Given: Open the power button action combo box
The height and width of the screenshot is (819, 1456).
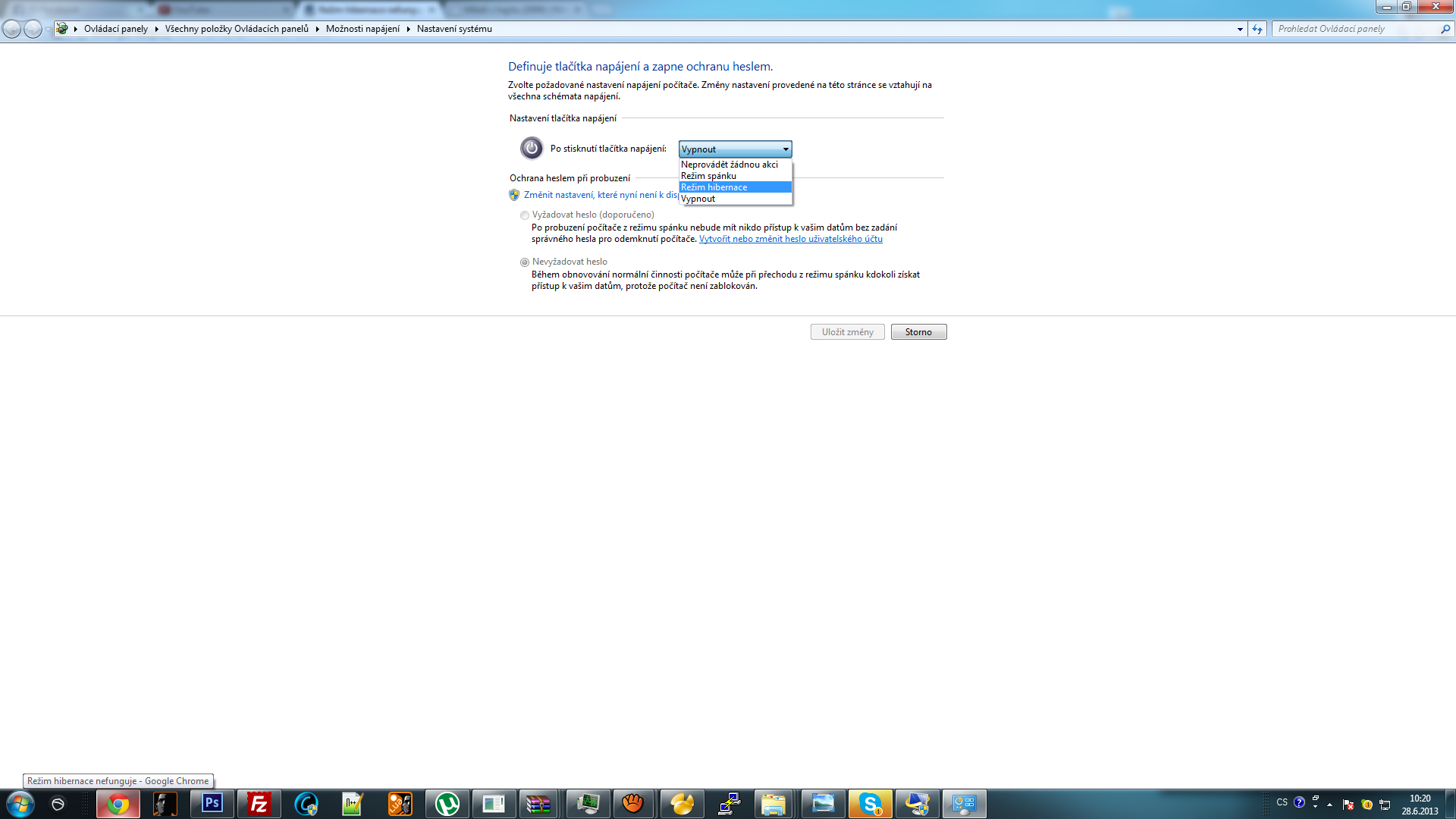Looking at the screenshot, I should tap(735, 149).
